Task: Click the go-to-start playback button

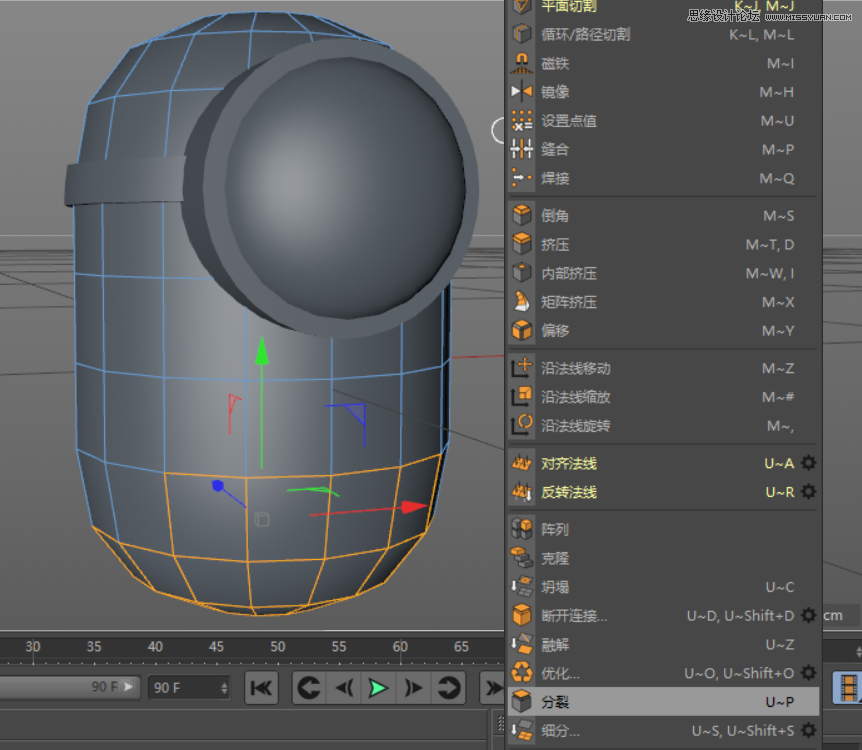Action: click(261, 687)
